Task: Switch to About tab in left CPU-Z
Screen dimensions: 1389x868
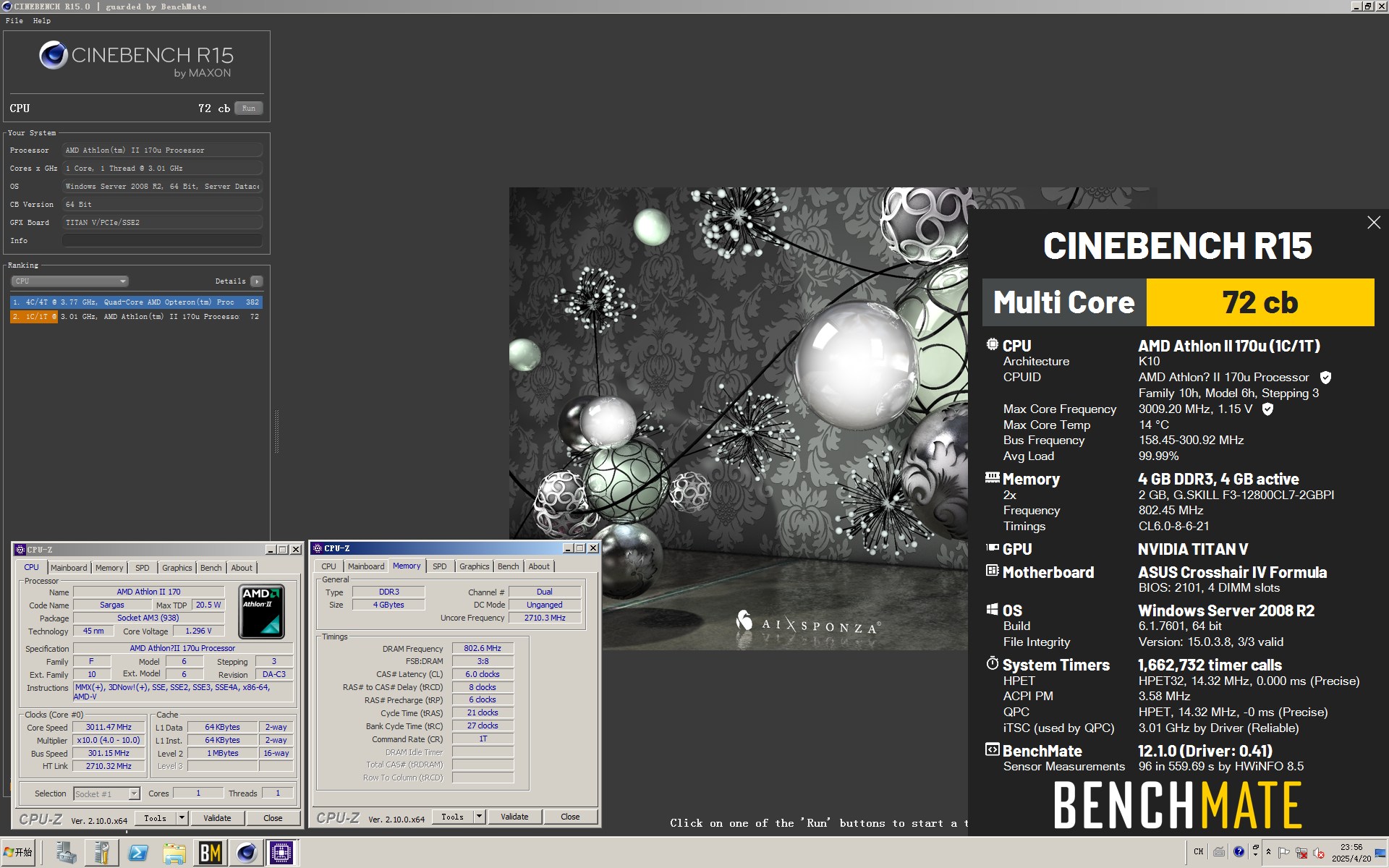Action: (242, 569)
